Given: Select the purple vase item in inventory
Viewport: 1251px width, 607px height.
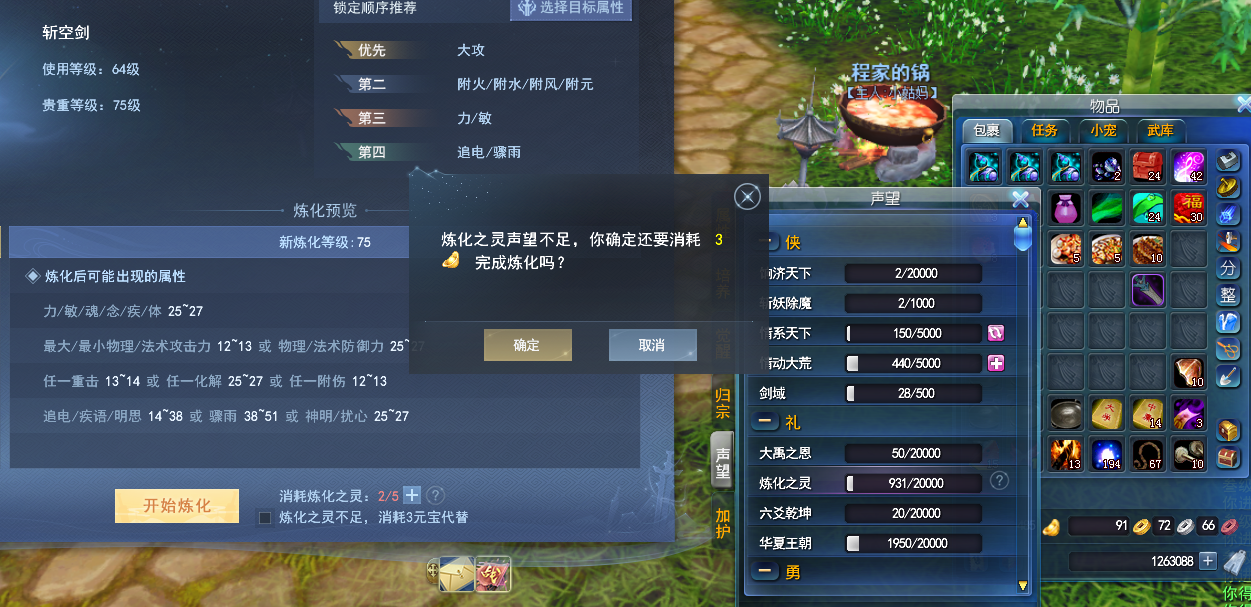Looking at the screenshot, I should pyautogui.click(x=1066, y=208).
